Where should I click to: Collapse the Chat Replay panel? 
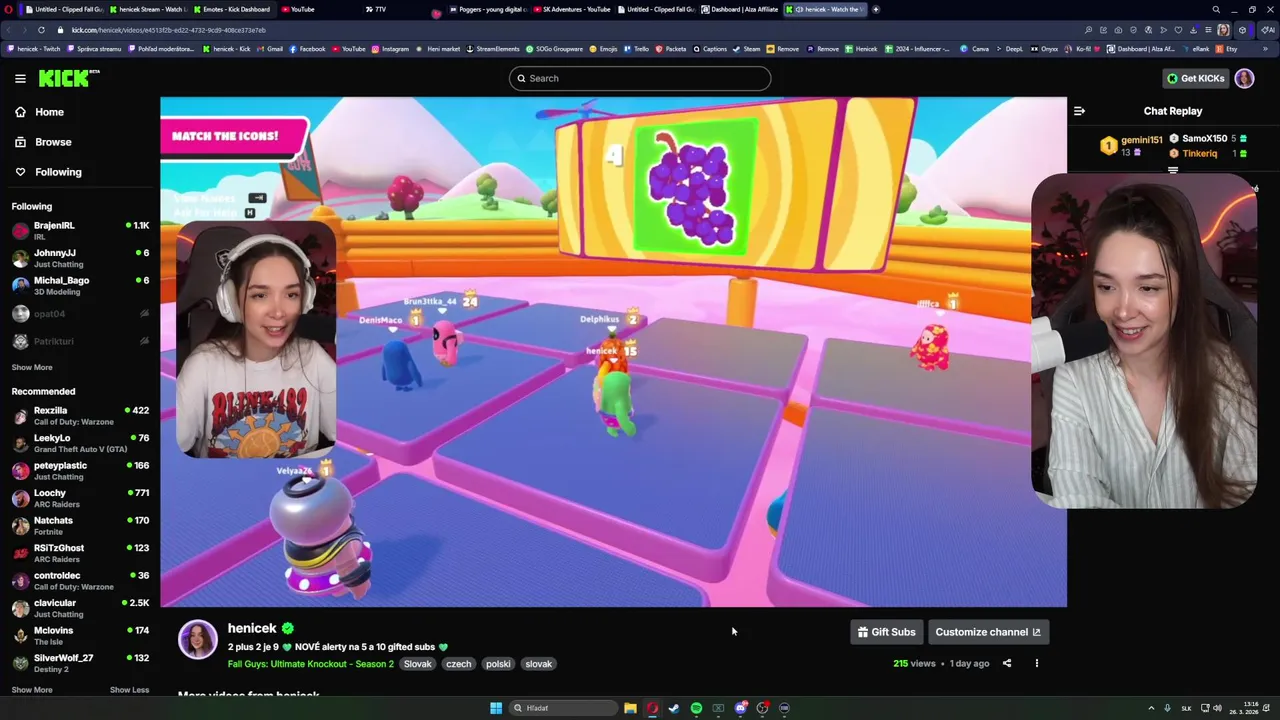pos(1079,111)
